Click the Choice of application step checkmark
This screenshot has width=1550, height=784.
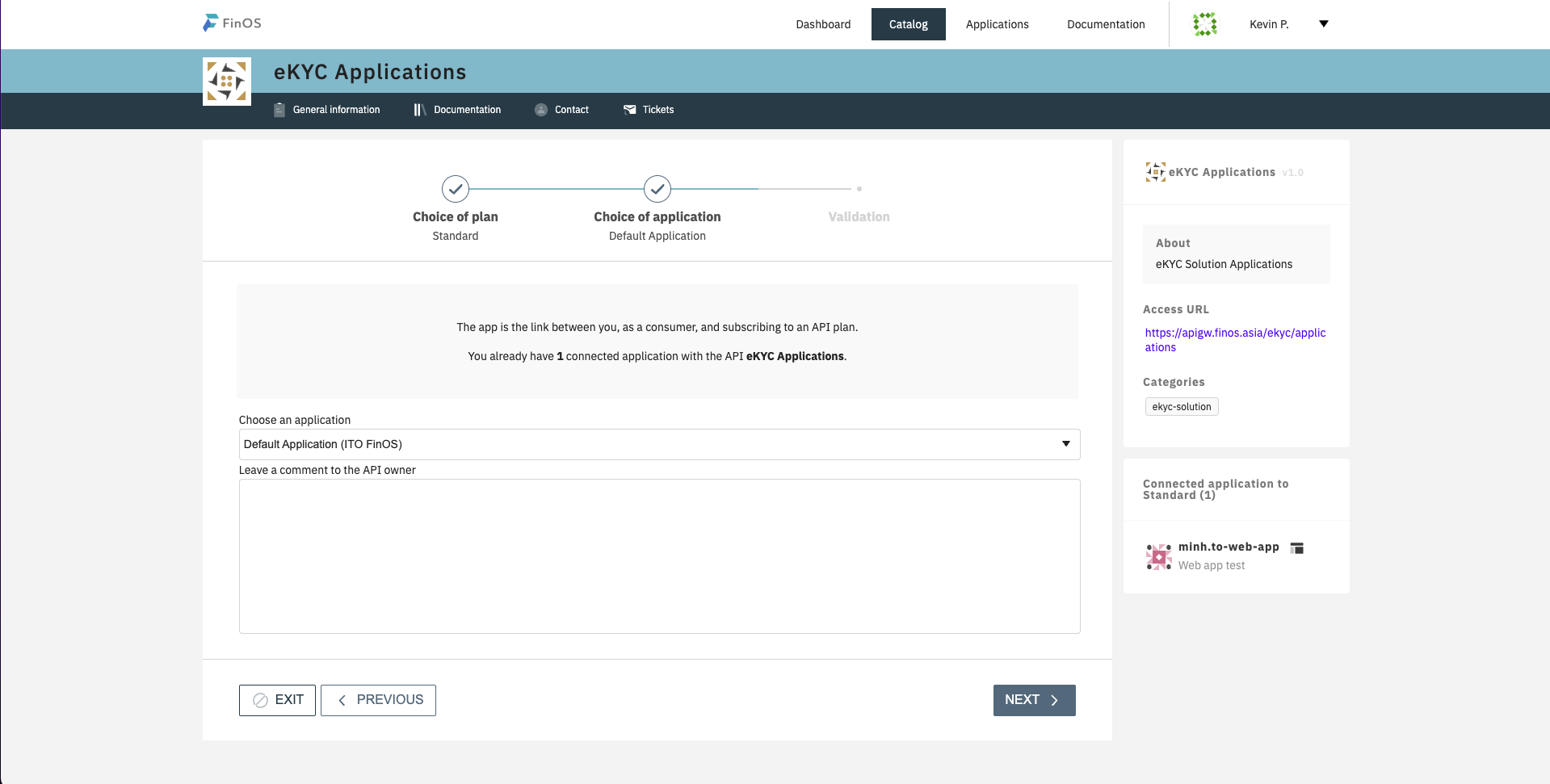[x=657, y=189]
